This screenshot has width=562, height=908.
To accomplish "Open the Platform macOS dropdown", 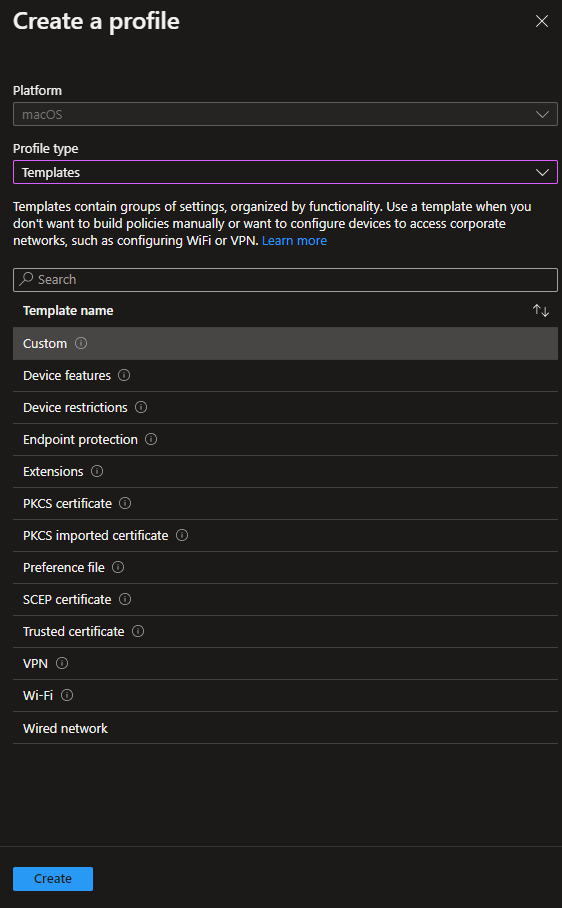I will [285, 114].
